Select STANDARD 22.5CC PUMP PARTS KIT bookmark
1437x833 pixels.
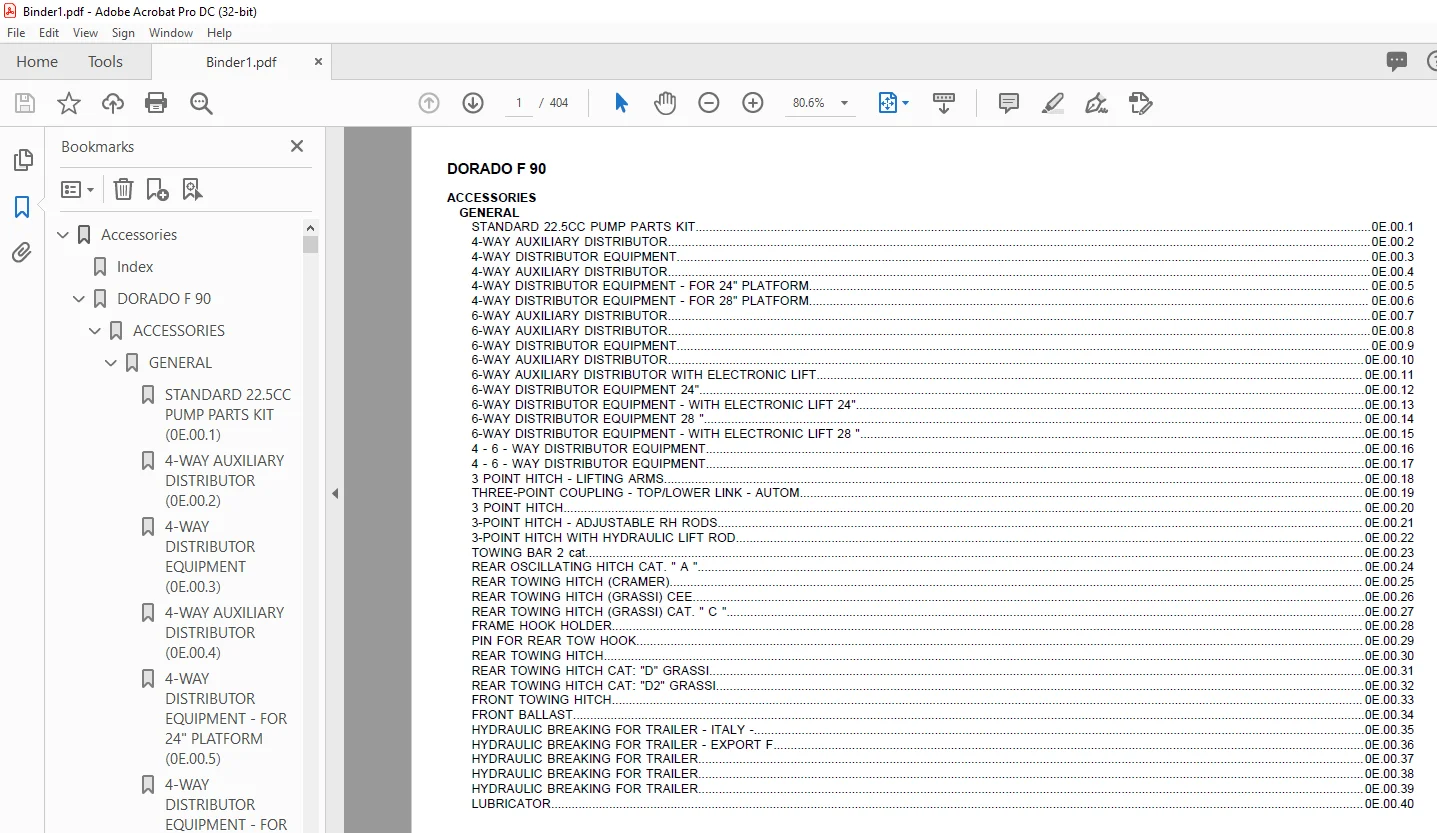(229, 415)
